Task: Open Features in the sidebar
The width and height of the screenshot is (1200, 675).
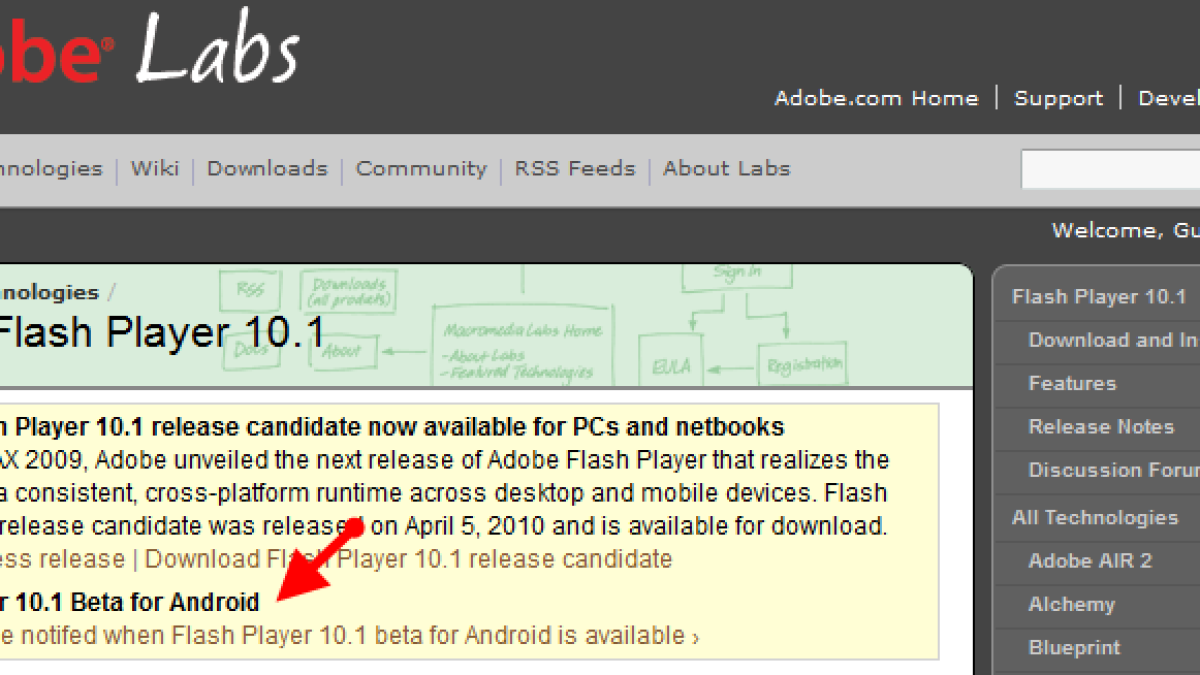Action: click(1072, 383)
